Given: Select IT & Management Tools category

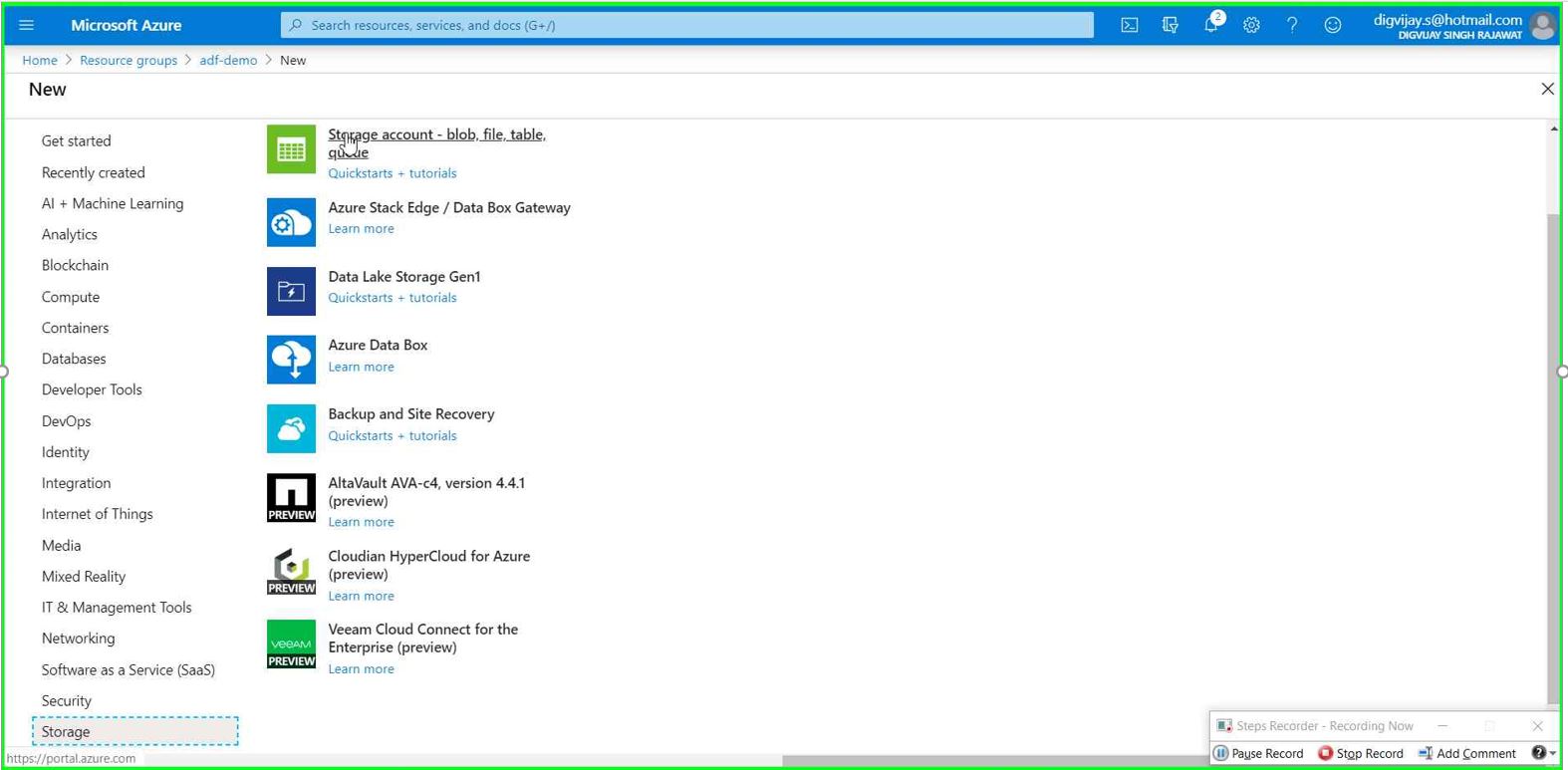Looking at the screenshot, I should coord(117,608).
